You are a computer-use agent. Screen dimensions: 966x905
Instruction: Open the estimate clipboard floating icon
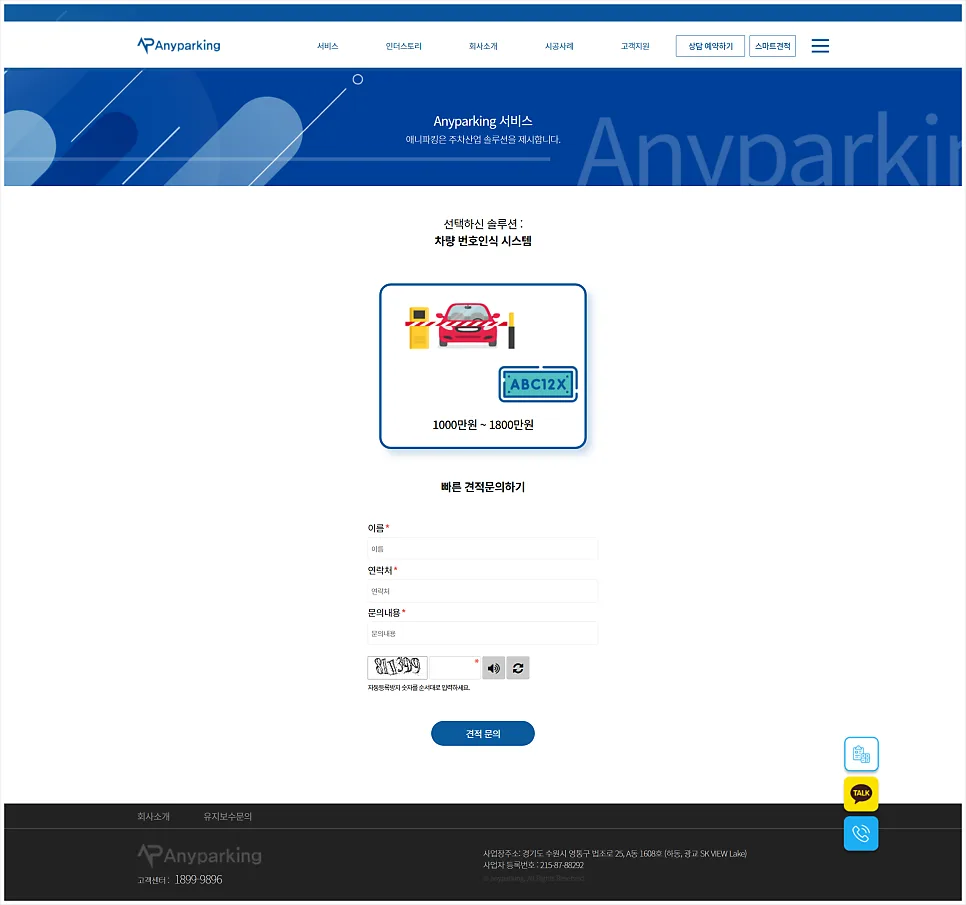(x=861, y=754)
